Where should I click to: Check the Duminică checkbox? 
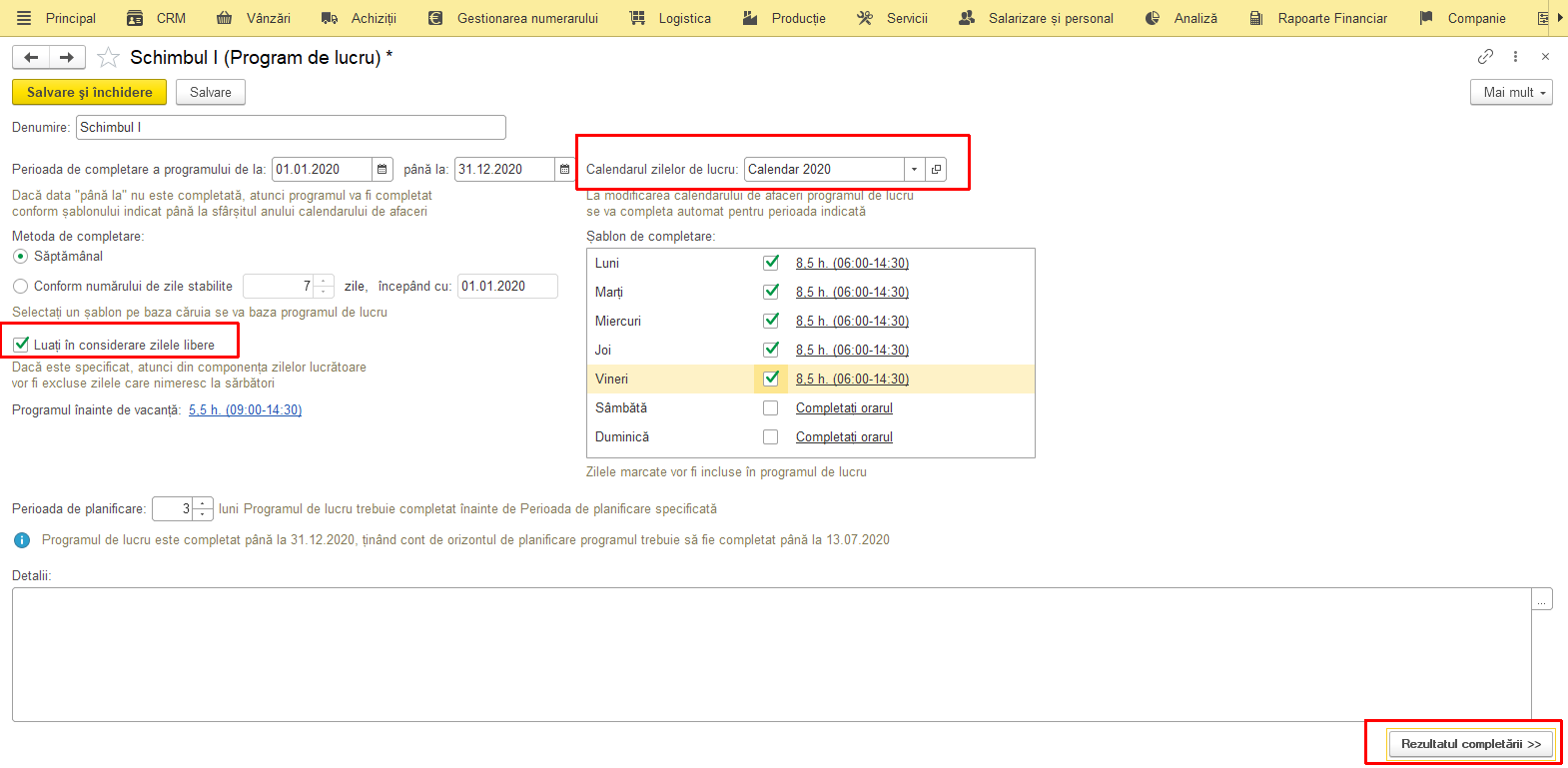771,436
